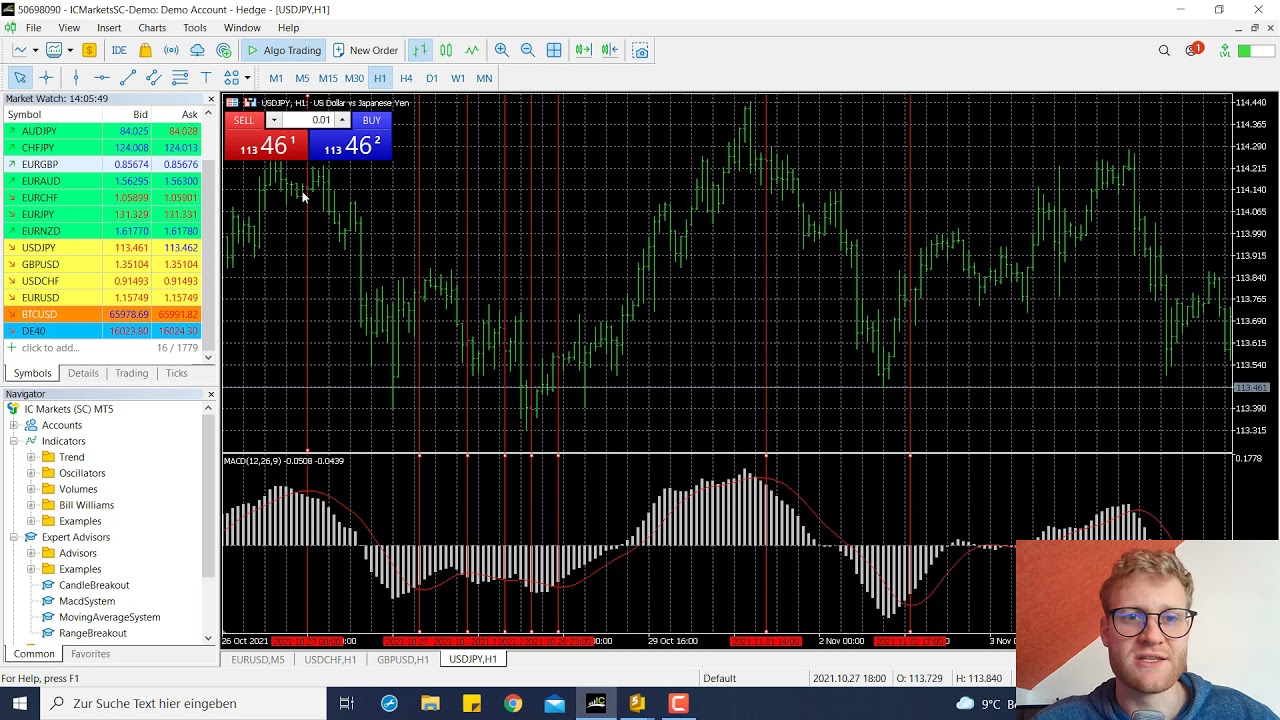Select the vertical line drawing tool
The image size is (1280, 720).
[76, 78]
